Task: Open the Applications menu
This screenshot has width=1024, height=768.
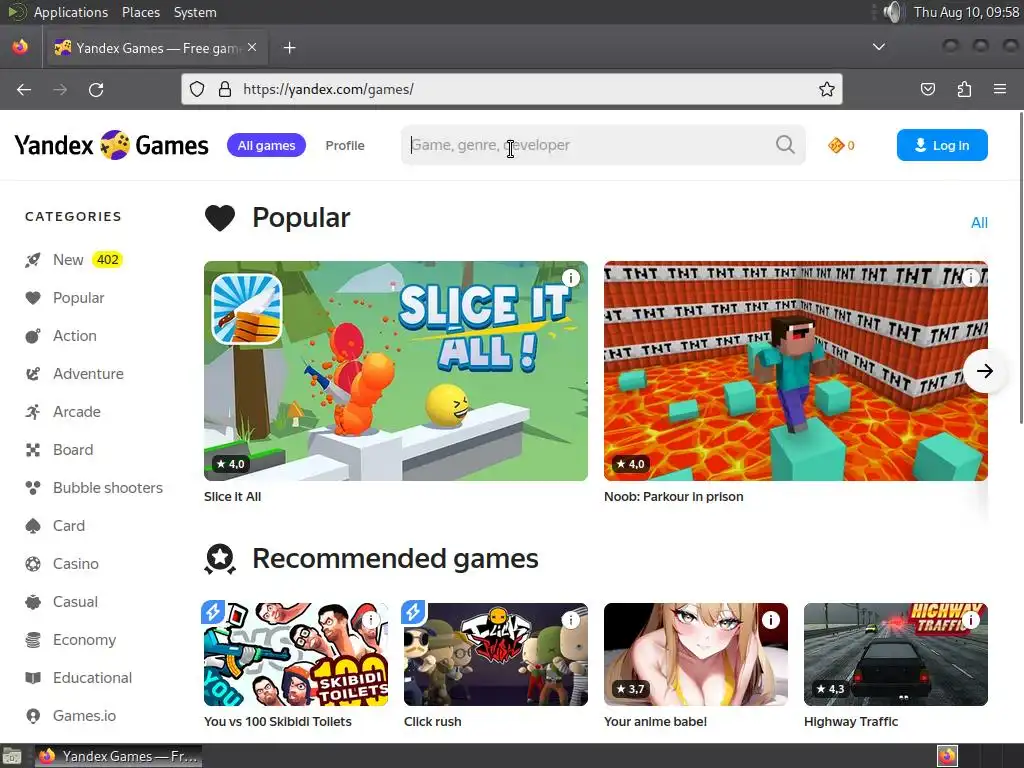Action: [x=71, y=12]
